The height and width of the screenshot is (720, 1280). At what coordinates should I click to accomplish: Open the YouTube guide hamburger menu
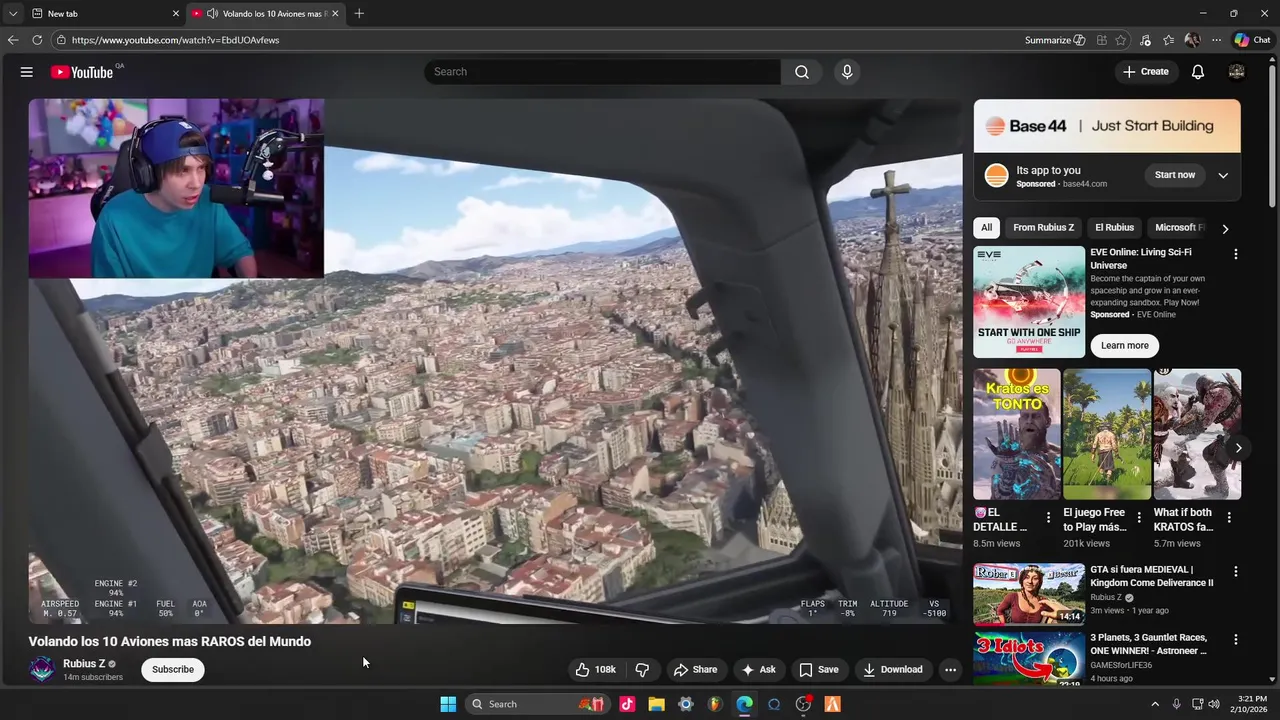pos(27,72)
